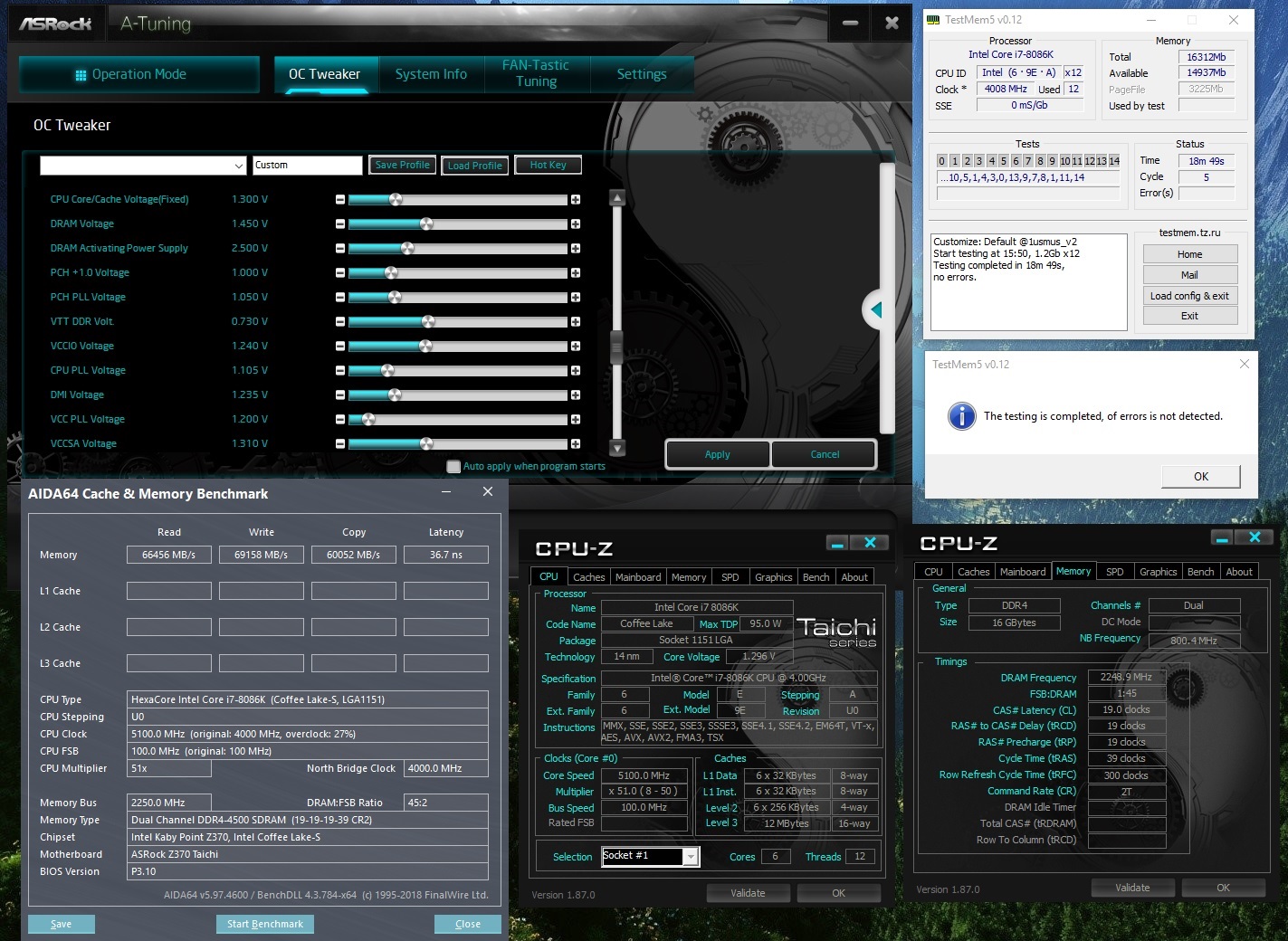Open Mainboard tab in CPU-Z window with Taichi logo
The image size is (1288, 941).
point(638,577)
